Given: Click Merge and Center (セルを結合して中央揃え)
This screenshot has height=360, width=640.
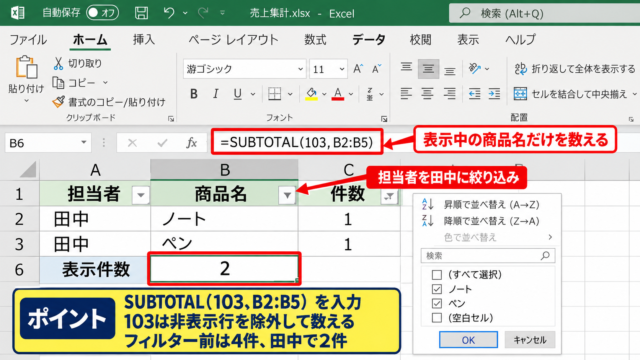Looking at the screenshot, I should (x=571, y=94).
